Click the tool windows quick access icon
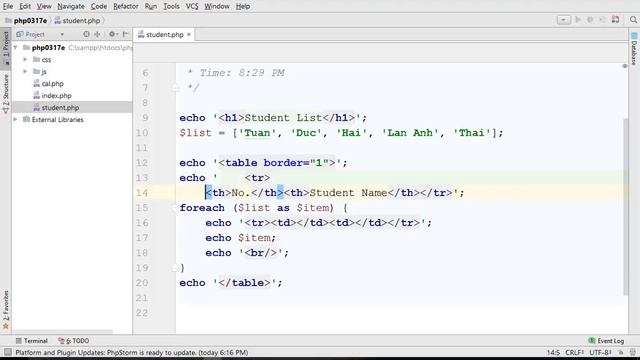 (7, 352)
